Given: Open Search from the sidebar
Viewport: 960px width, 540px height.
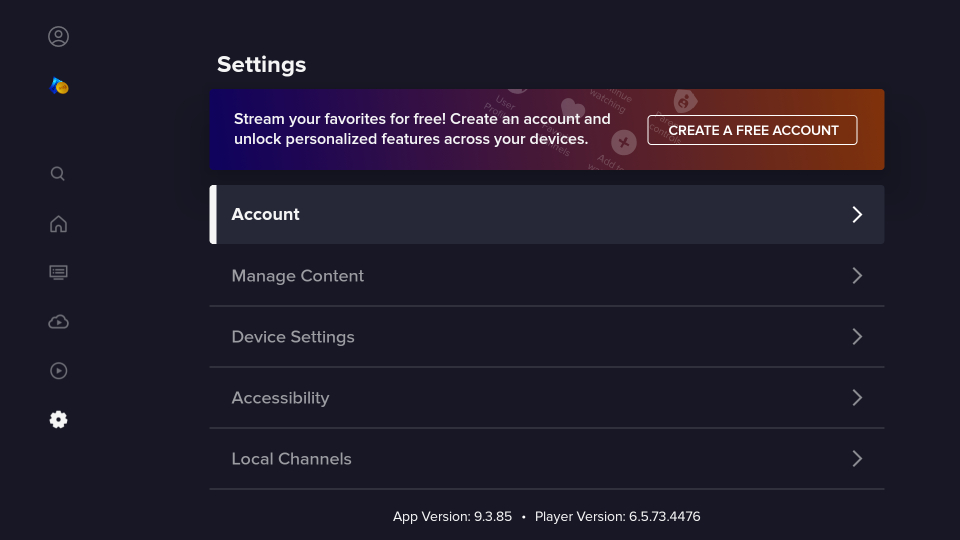Looking at the screenshot, I should [x=58, y=174].
